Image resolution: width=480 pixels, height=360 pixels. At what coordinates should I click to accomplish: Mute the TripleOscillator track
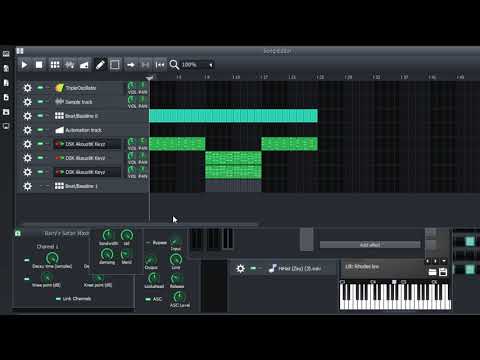click(40, 88)
